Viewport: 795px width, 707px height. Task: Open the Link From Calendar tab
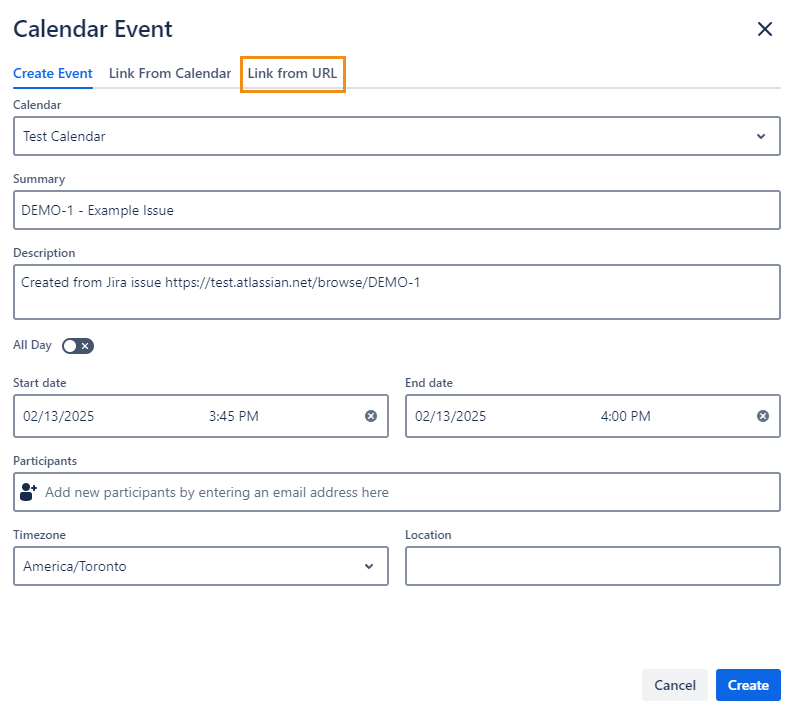(x=170, y=74)
